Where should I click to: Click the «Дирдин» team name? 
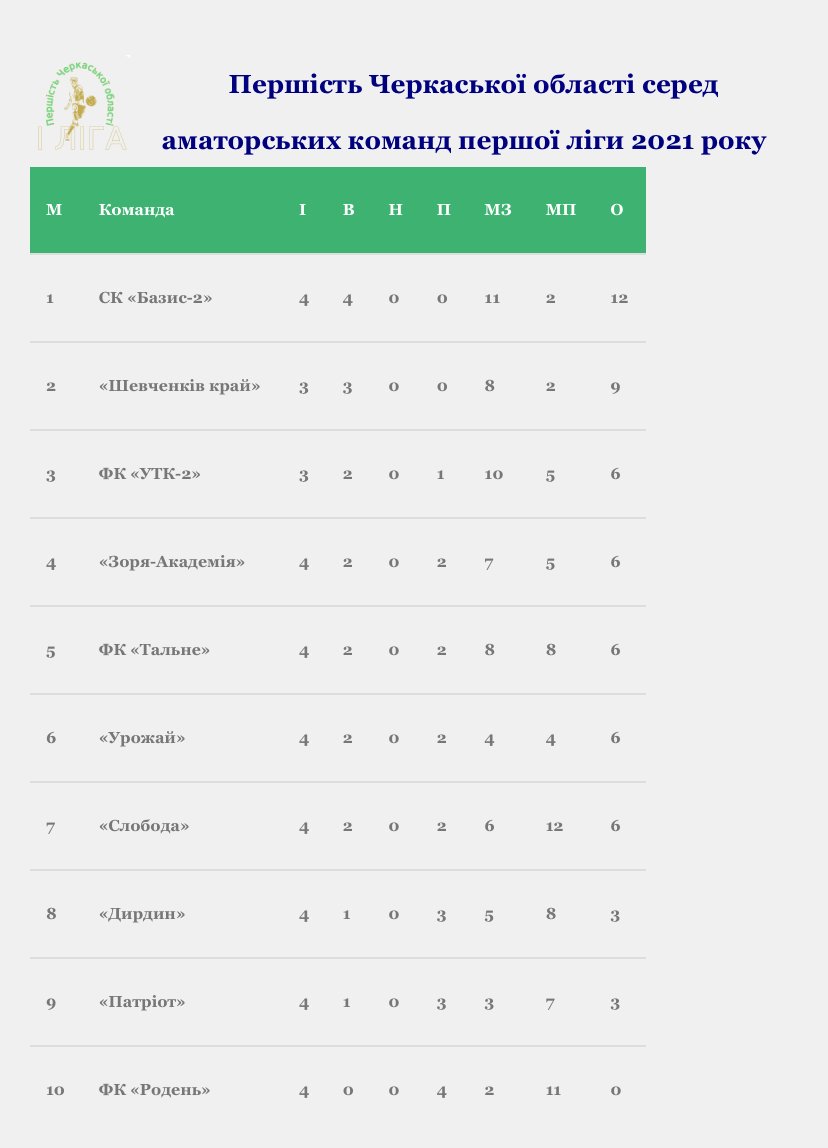(142, 914)
